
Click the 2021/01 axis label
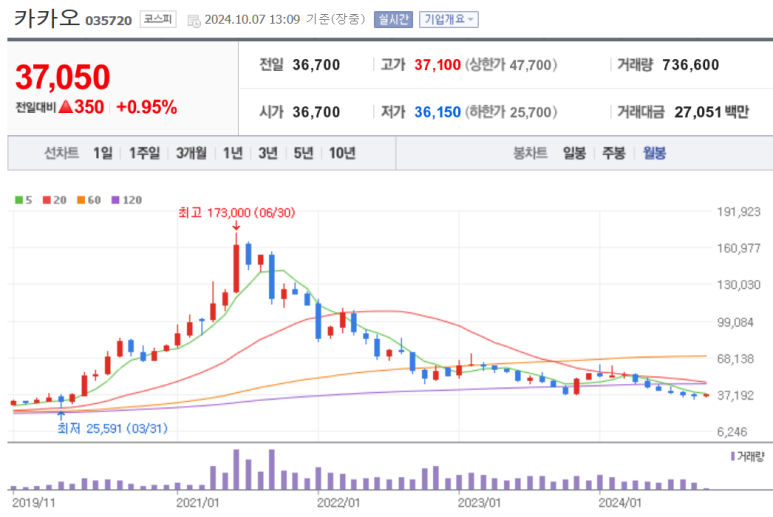(x=198, y=503)
